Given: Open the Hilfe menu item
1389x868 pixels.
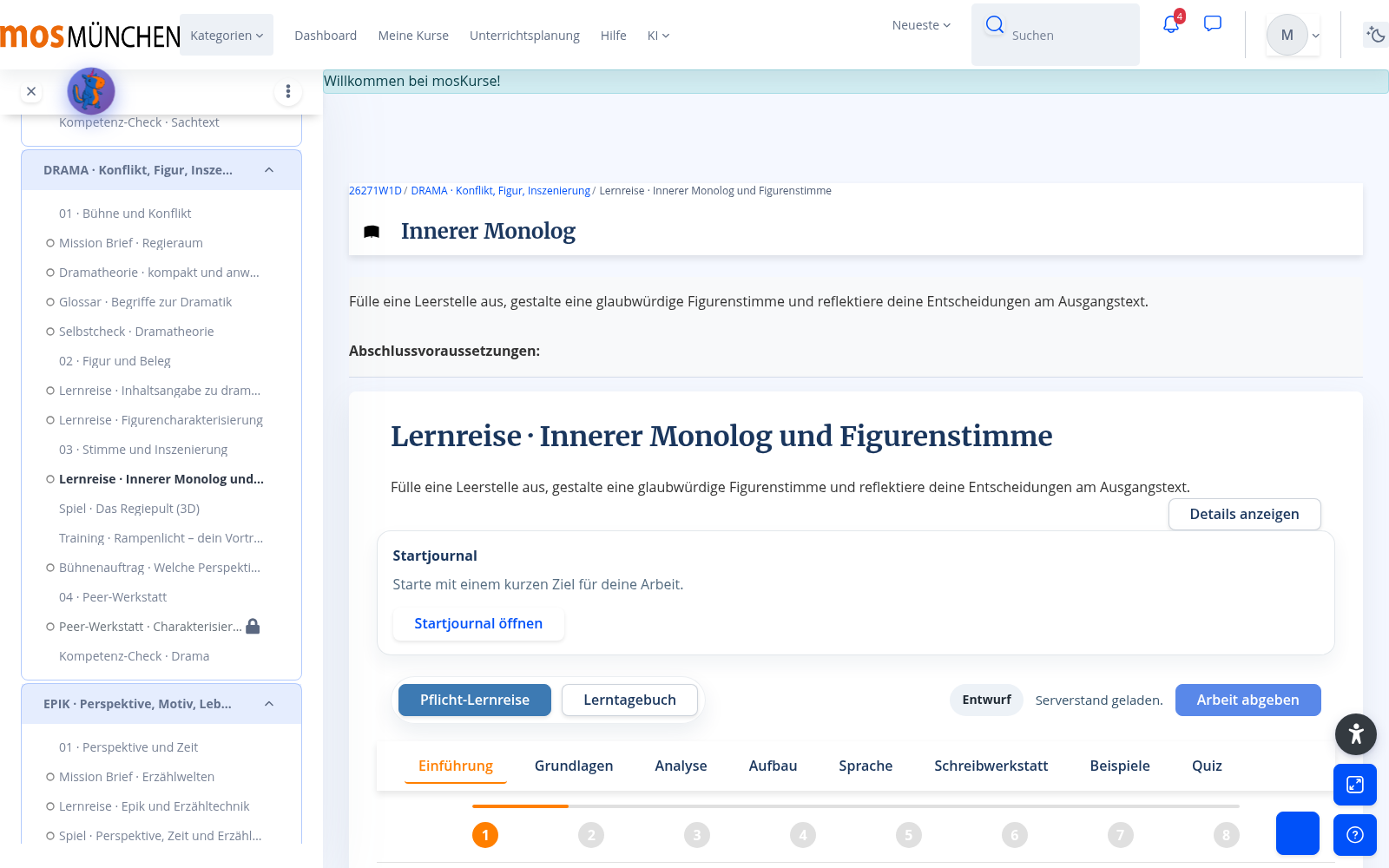Looking at the screenshot, I should [x=613, y=36].
